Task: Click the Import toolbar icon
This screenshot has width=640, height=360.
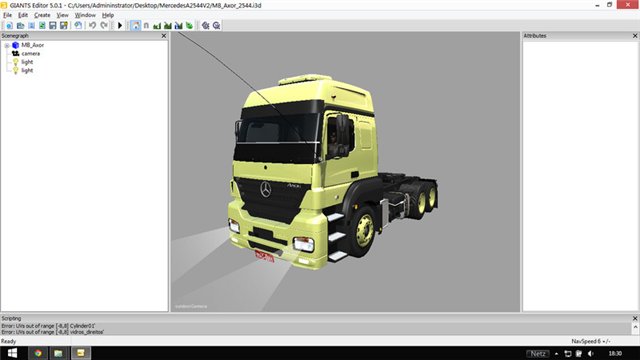Action: tap(31, 25)
